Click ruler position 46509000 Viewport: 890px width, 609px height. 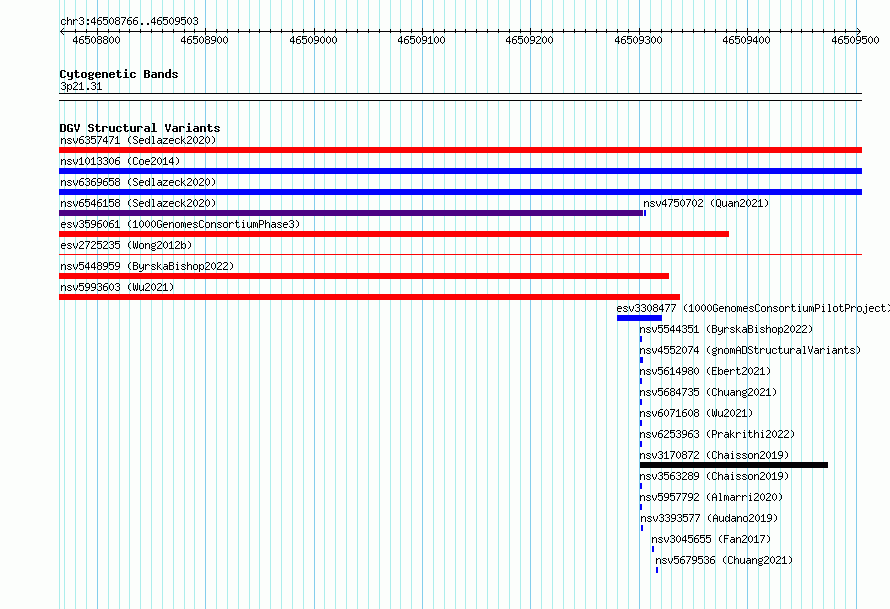click(x=313, y=40)
